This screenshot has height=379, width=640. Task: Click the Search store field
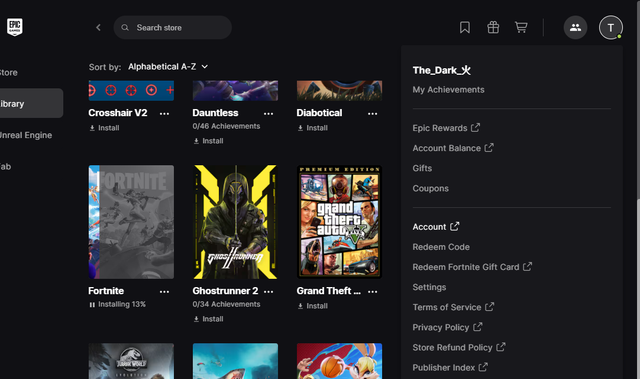click(x=173, y=27)
